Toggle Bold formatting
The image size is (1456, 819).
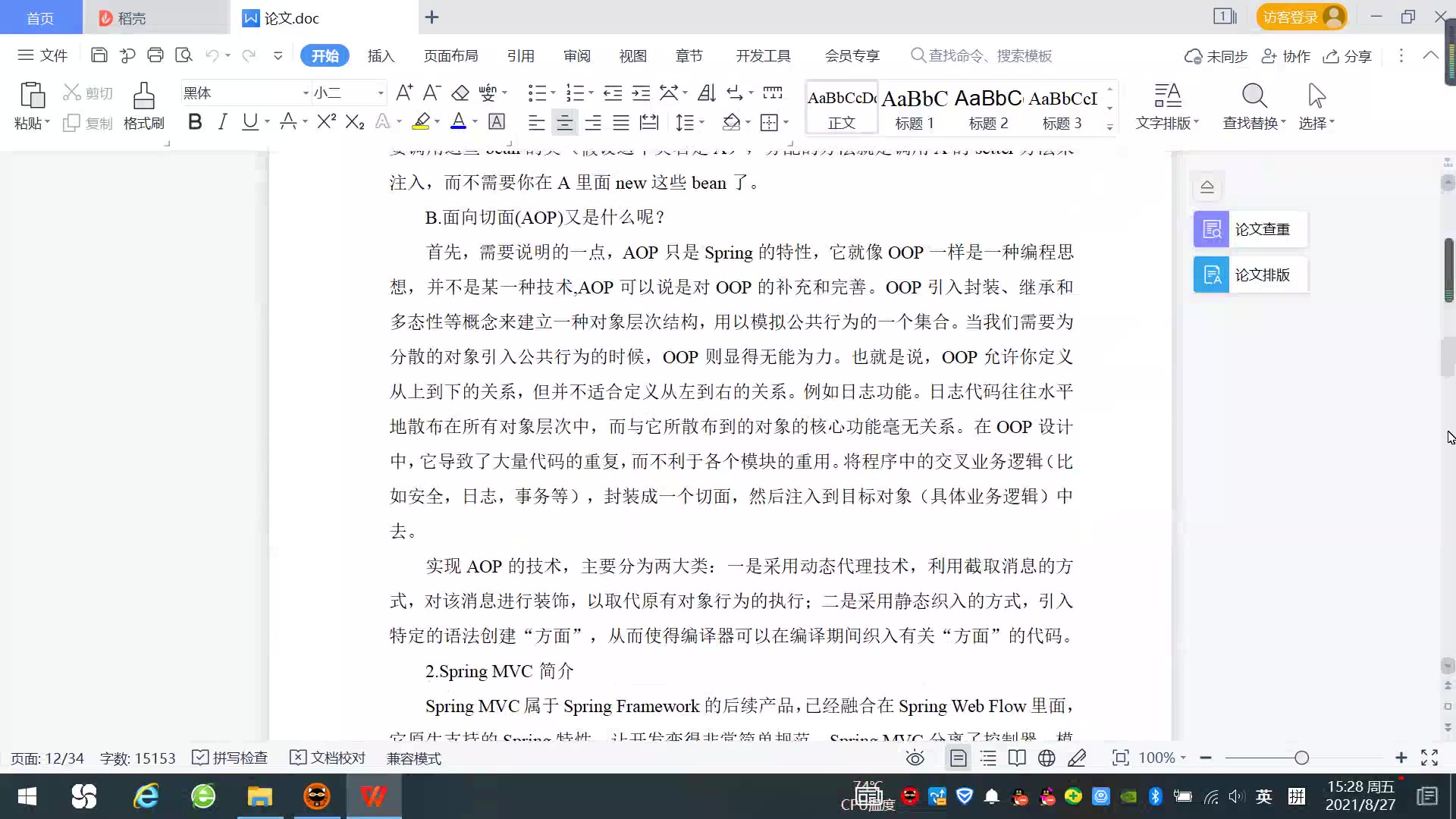[195, 121]
